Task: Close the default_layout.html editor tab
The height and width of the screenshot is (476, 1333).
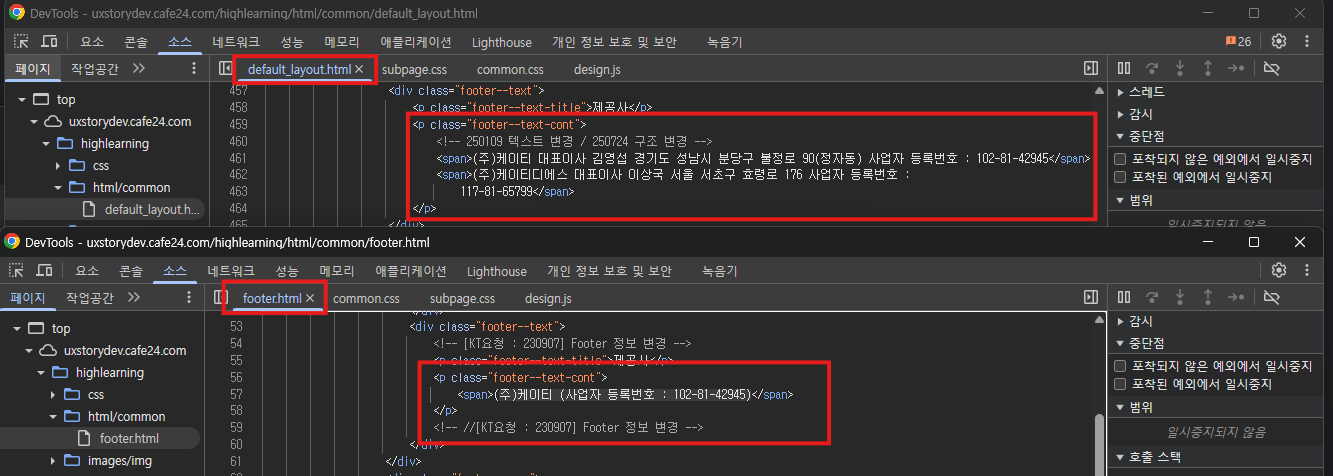Action: (x=359, y=69)
